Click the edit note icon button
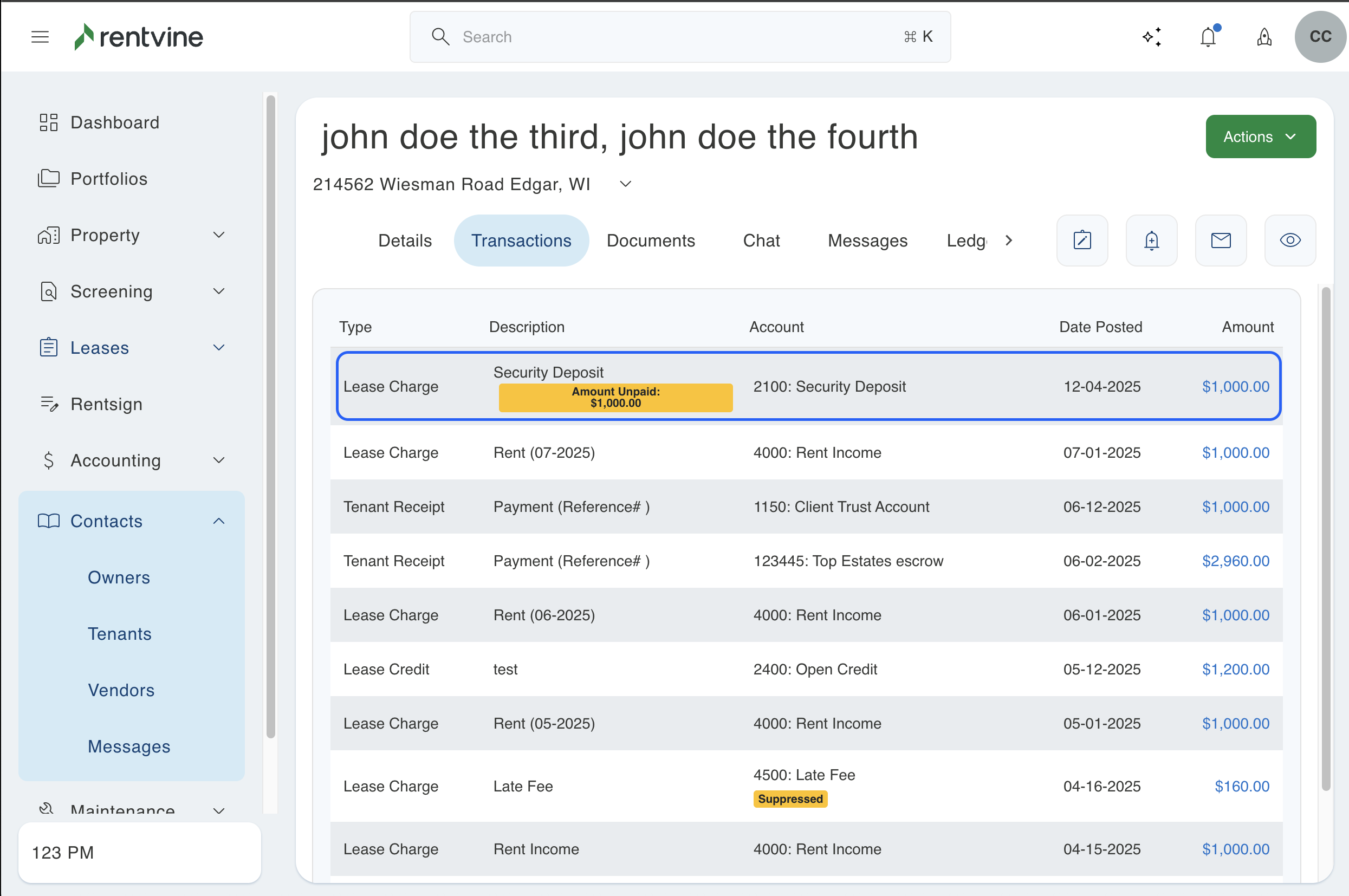The width and height of the screenshot is (1349, 896). click(1081, 241)
